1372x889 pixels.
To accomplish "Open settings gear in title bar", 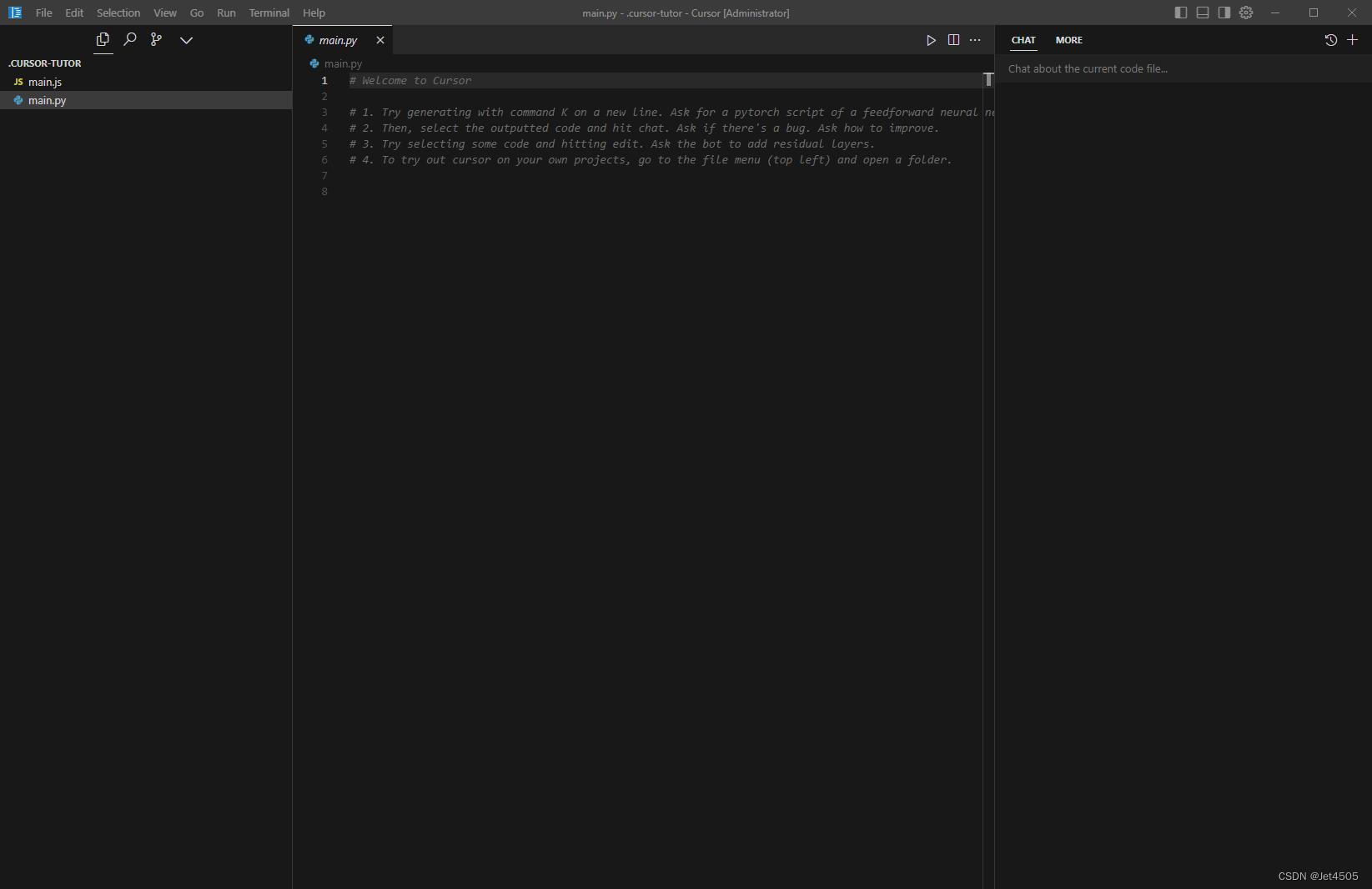I will coord(1246,13).
